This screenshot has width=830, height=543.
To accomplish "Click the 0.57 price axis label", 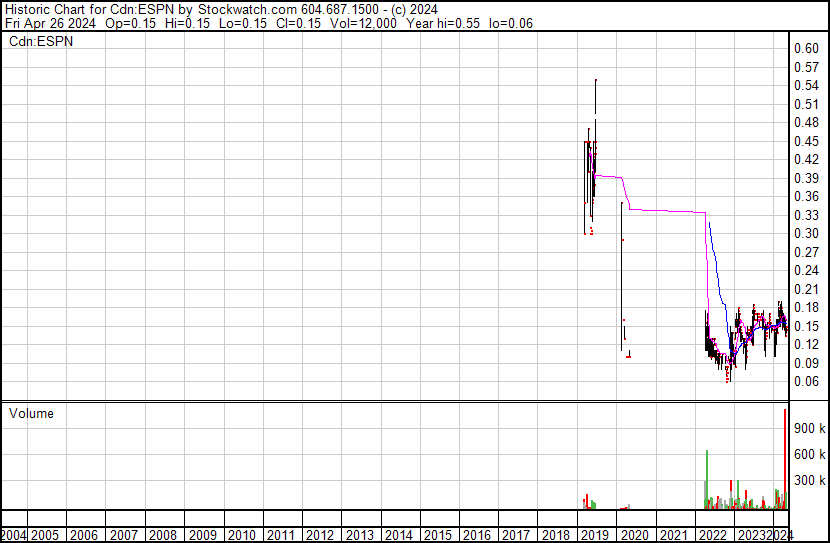I will [806, 67].
